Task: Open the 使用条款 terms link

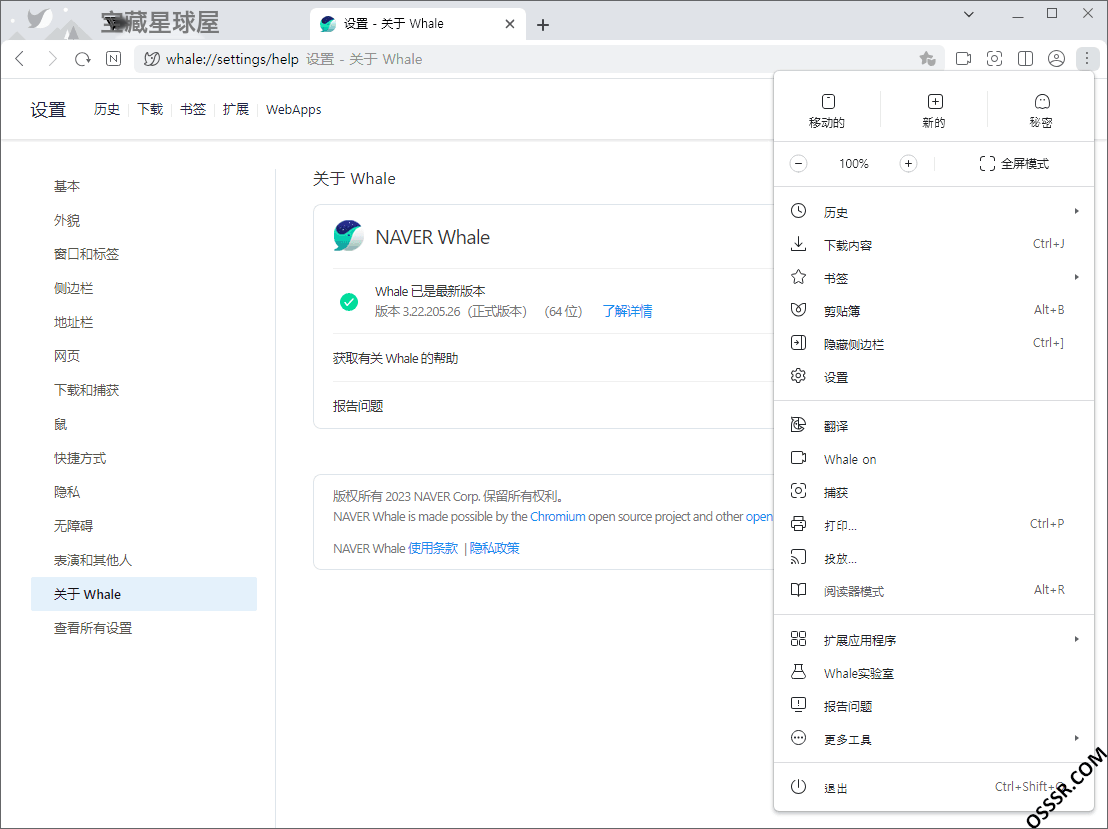Action: tap(433, 548)
